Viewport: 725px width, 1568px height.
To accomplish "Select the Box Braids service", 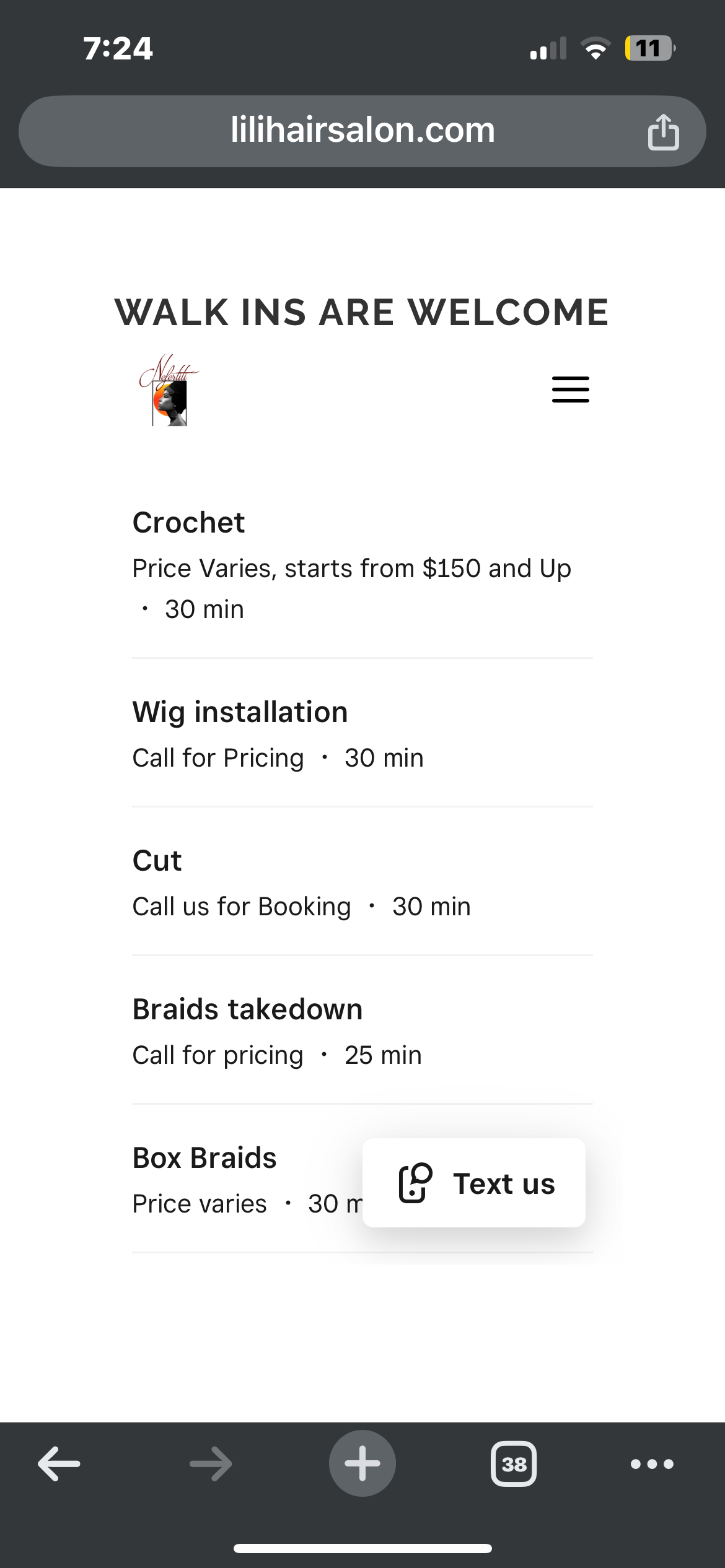I will tap(205, 1158).
